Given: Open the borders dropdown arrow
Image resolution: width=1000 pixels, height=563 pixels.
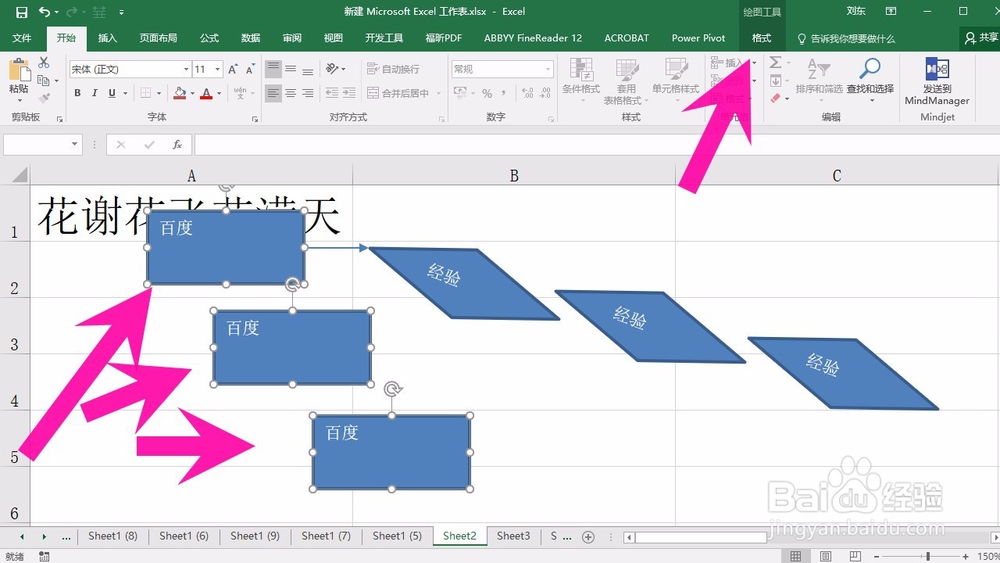Looking at the screenshot, I should (x=159, y=94).
